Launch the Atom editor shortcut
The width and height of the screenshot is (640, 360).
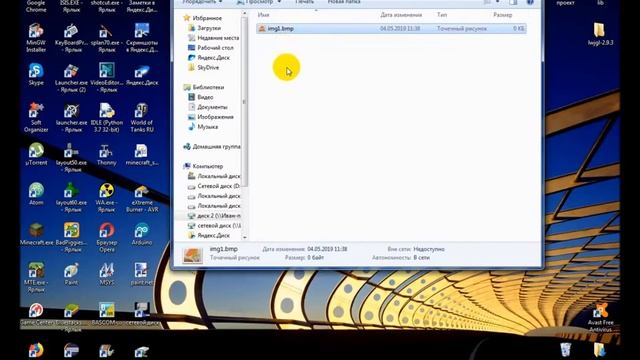pos(36,194)
